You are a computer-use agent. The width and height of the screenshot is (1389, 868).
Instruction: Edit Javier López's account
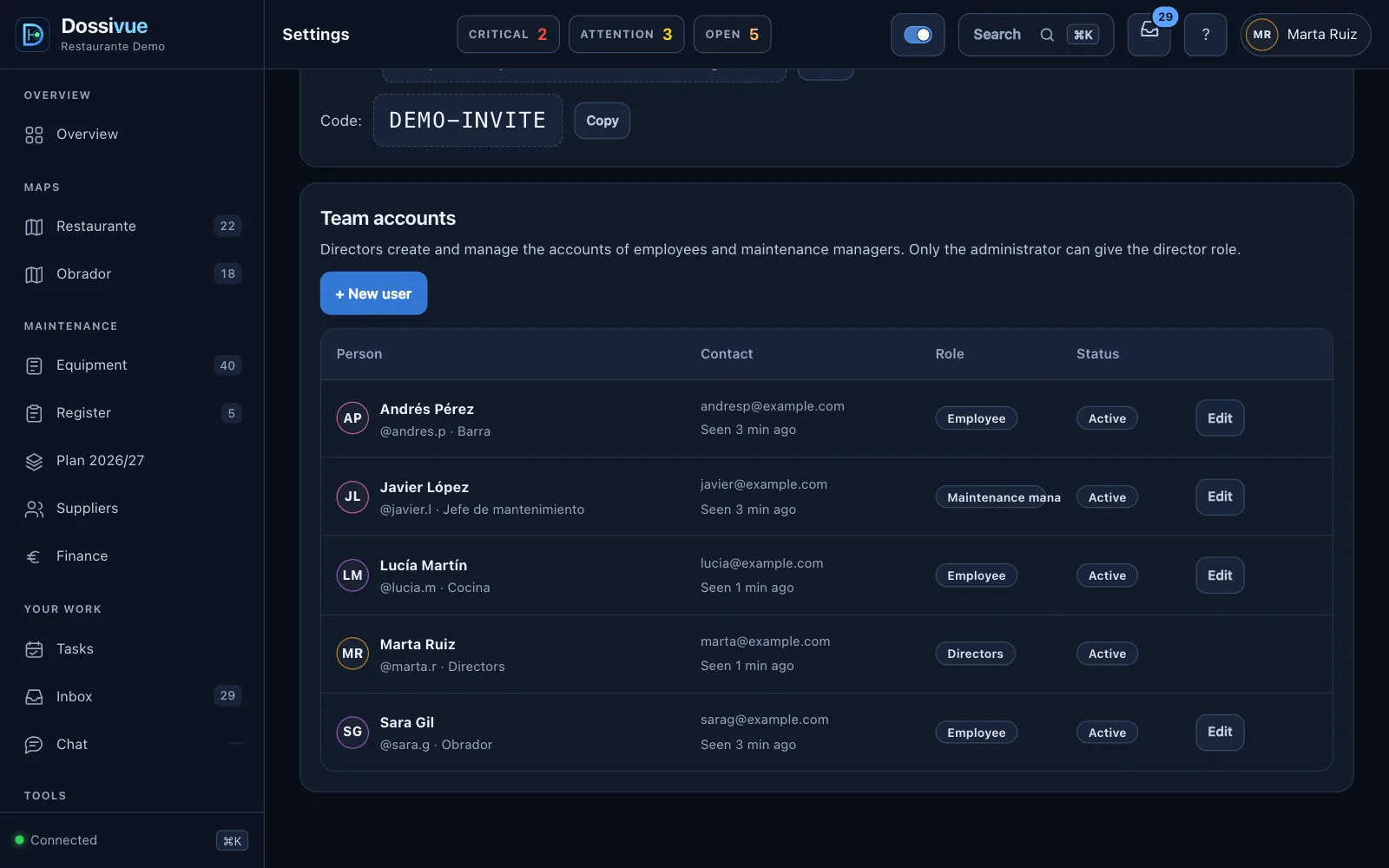coord(1220,496)
